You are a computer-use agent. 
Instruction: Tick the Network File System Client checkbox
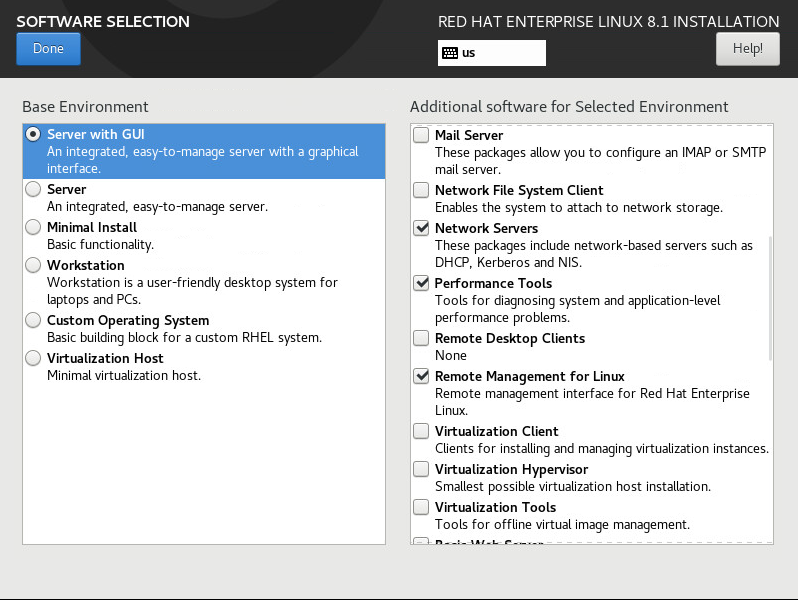421,190
